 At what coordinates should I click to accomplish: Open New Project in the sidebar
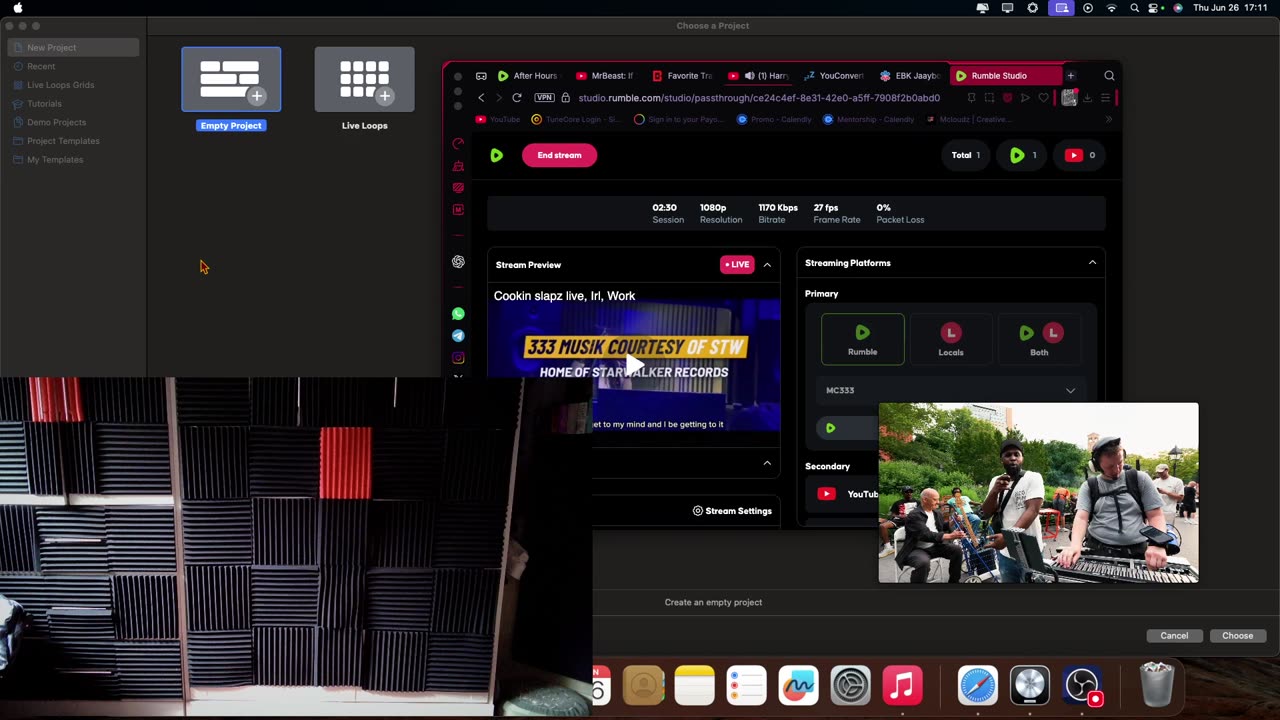click(x=72, y=47)
